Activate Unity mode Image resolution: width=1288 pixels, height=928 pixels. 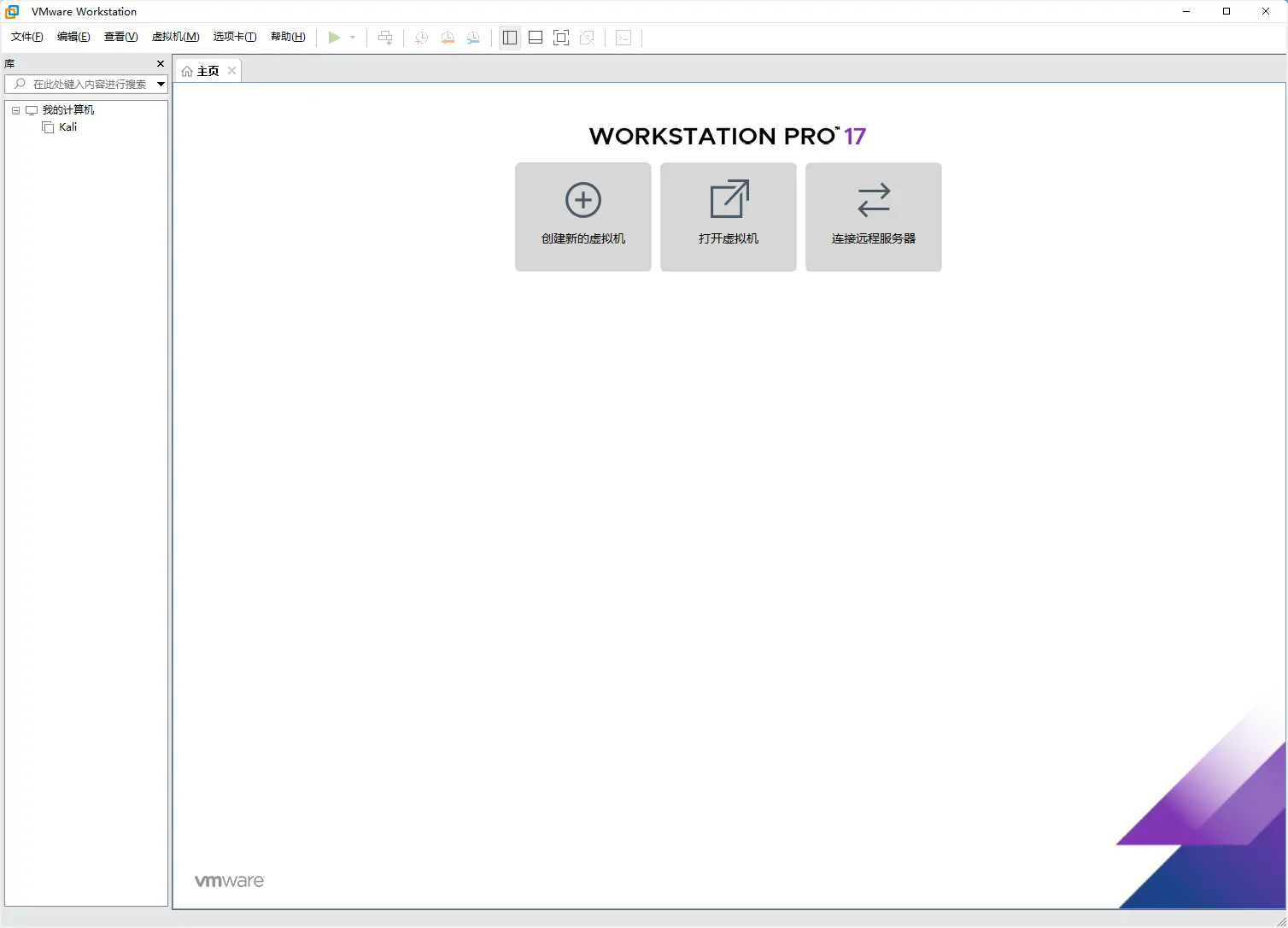click(x=588, y=38)
